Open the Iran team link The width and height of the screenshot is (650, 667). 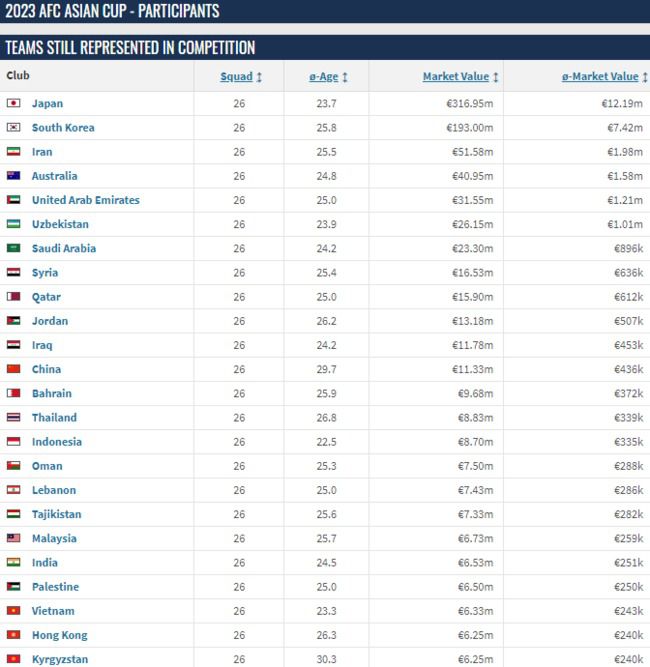tap(42, 152)
